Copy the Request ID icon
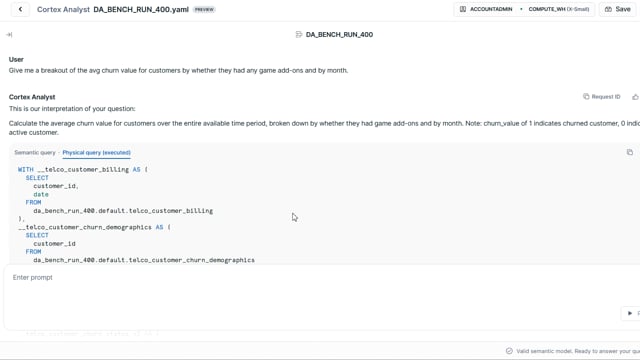Viewport: 640px width, 360px height. point(586,97)
